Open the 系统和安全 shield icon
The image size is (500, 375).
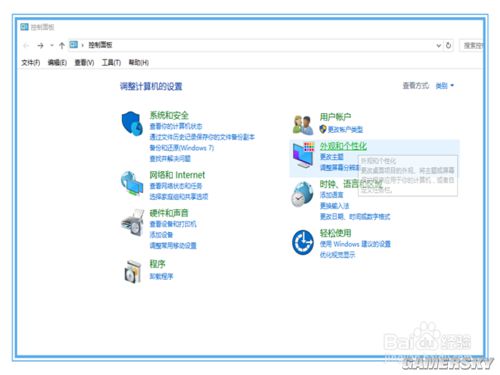coord(132,123)
